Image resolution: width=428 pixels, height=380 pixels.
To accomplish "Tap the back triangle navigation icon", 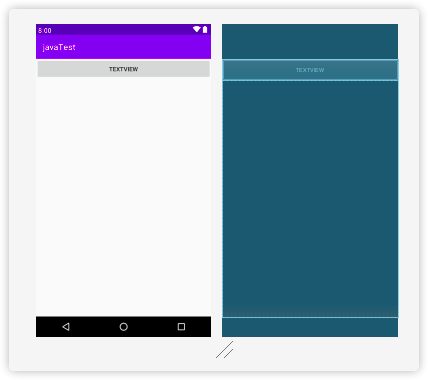I will tap(66, 327).
